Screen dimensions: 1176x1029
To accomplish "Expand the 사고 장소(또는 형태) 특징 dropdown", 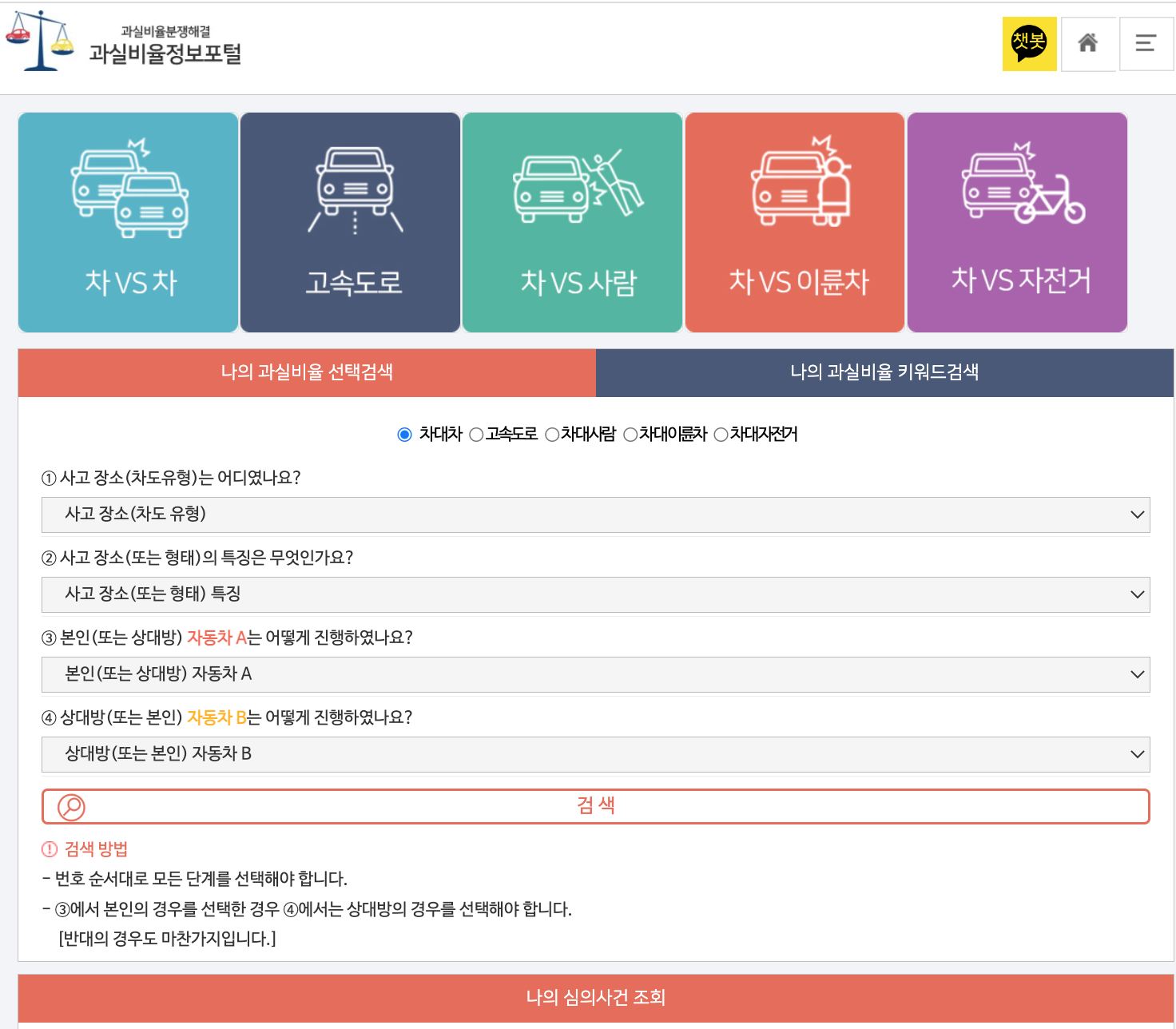I will 594,594.
